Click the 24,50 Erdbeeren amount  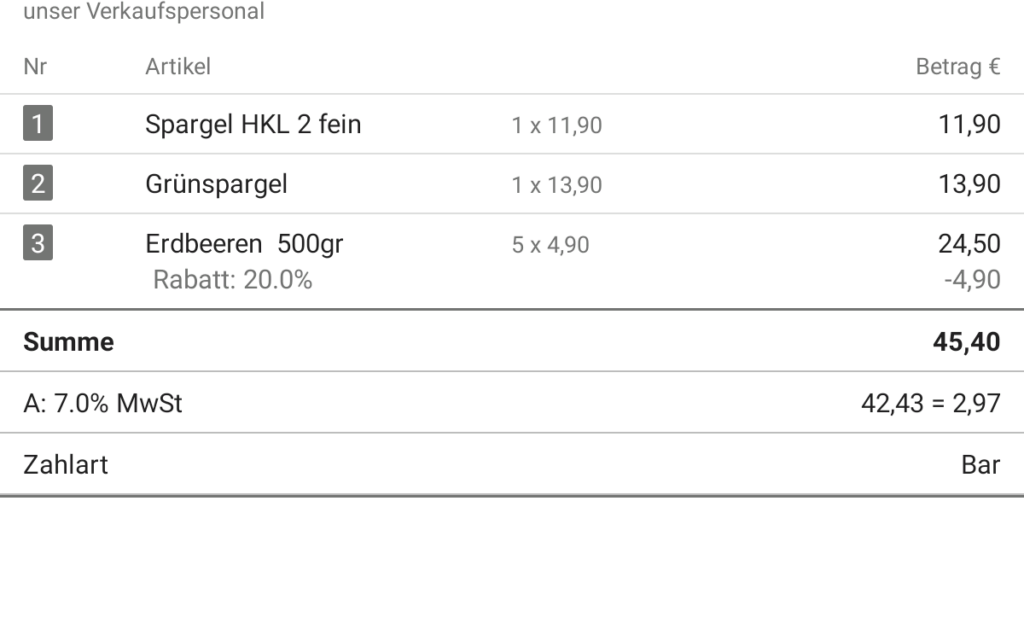(969, 244)
